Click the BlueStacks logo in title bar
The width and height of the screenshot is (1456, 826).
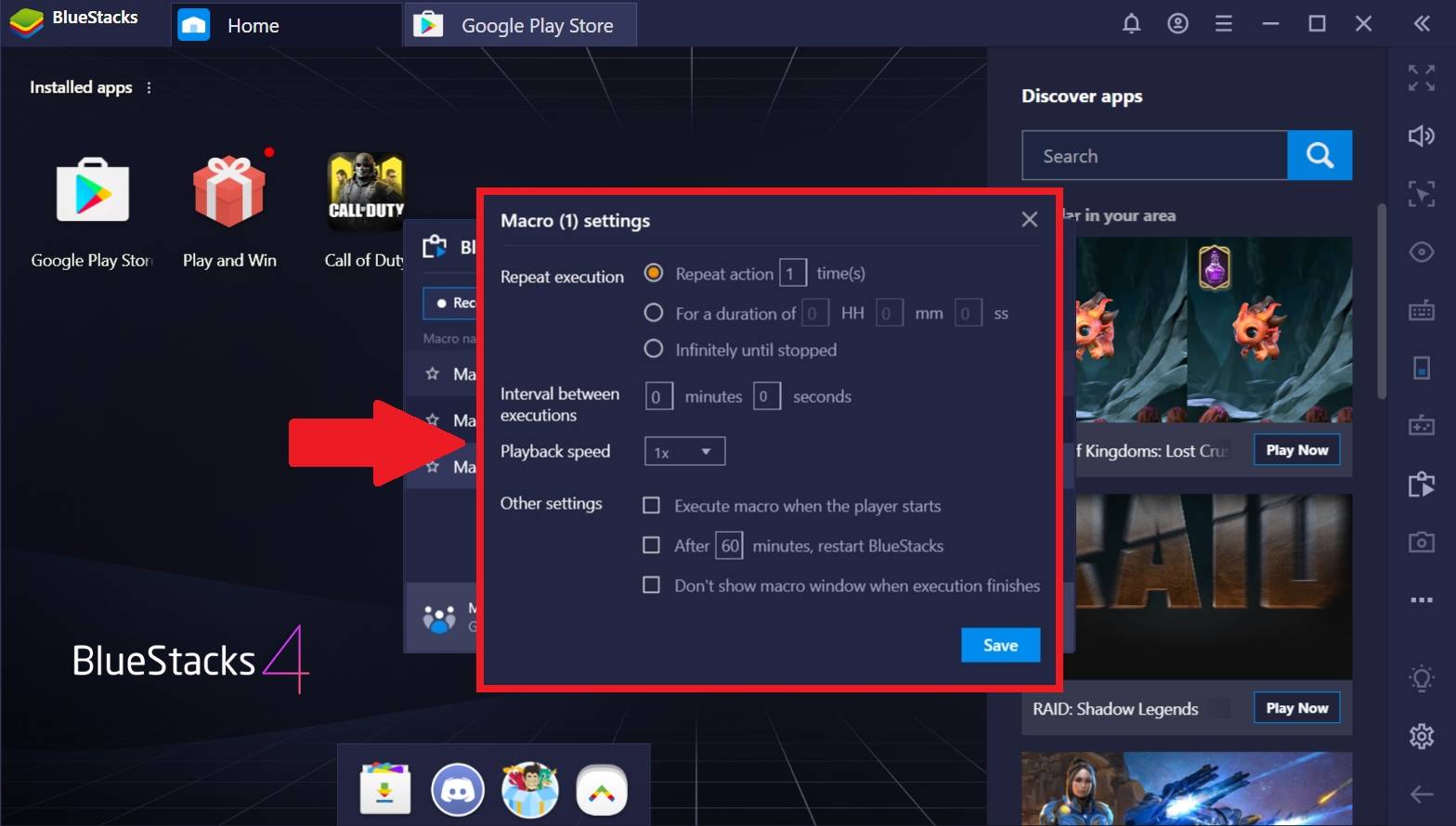27,22
